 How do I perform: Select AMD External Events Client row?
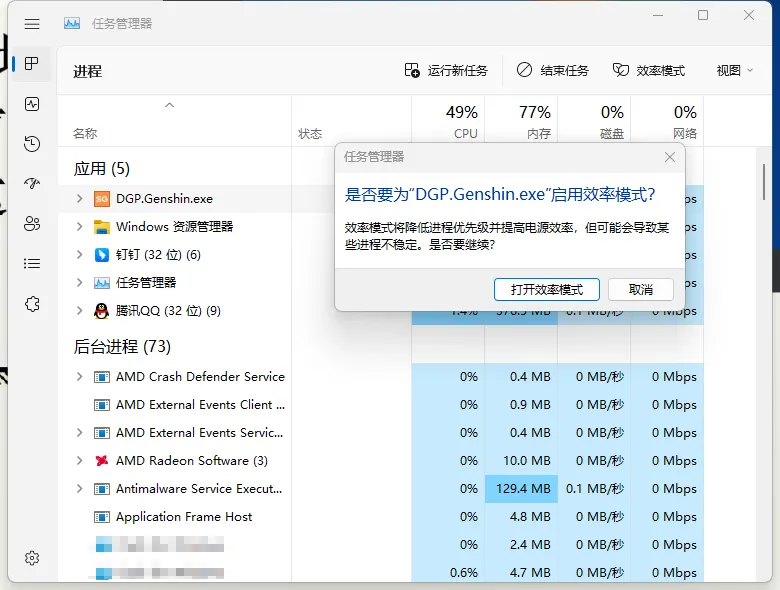(x=381, y=405)
